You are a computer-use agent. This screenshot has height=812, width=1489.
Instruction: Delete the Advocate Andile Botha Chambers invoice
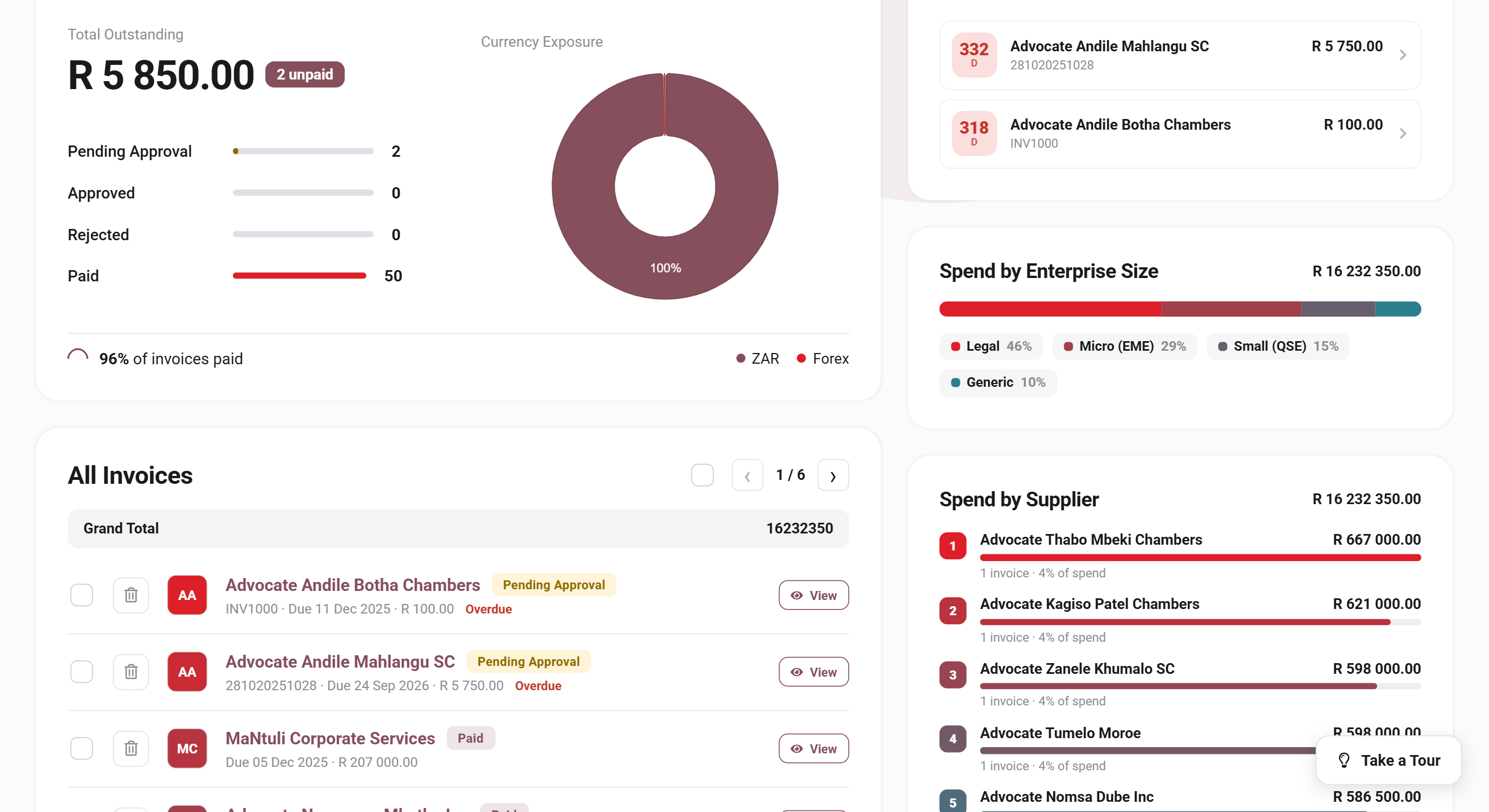coord(131,595)
